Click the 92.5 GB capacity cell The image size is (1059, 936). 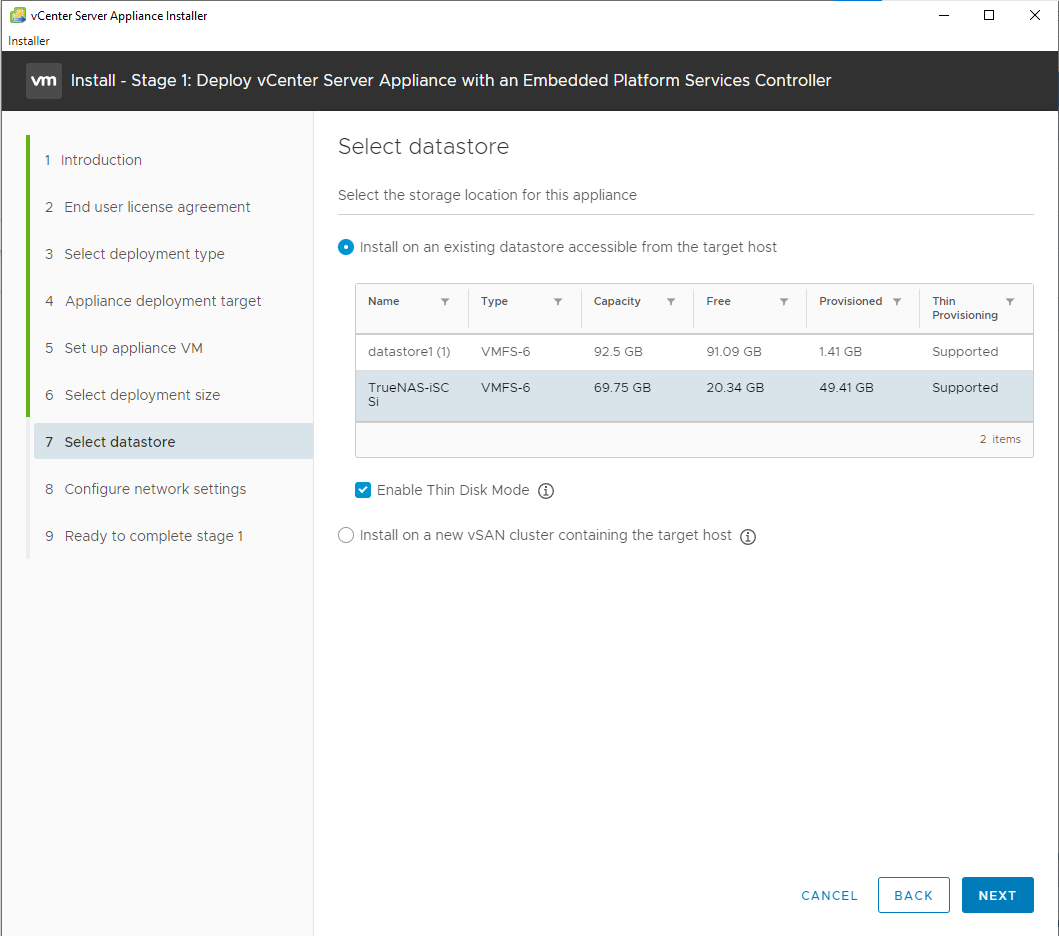coord(618,352)
